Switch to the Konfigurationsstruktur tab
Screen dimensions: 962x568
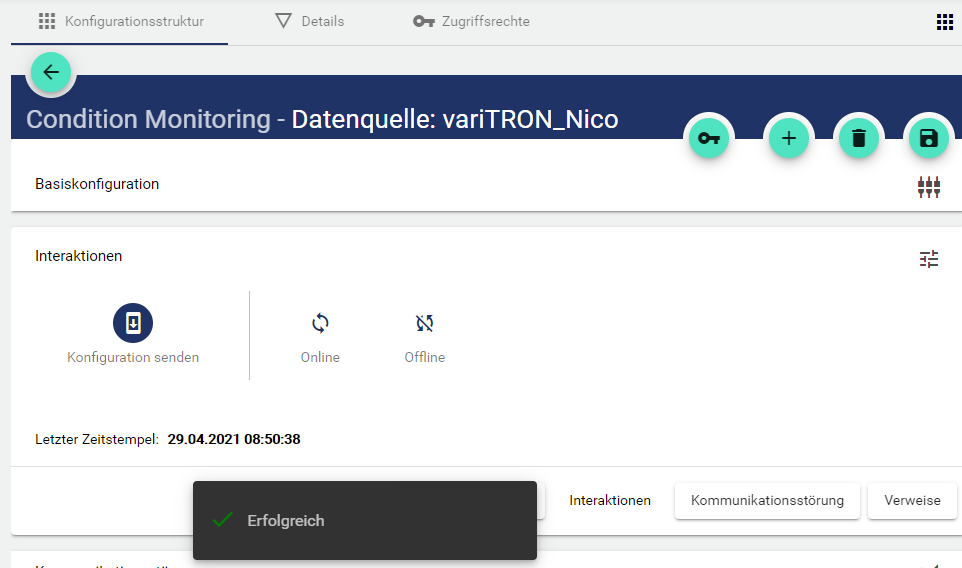click(120, 21)
